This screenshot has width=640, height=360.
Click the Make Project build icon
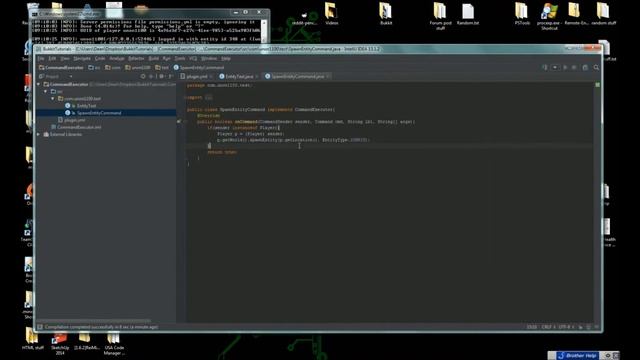click(544, 67)
